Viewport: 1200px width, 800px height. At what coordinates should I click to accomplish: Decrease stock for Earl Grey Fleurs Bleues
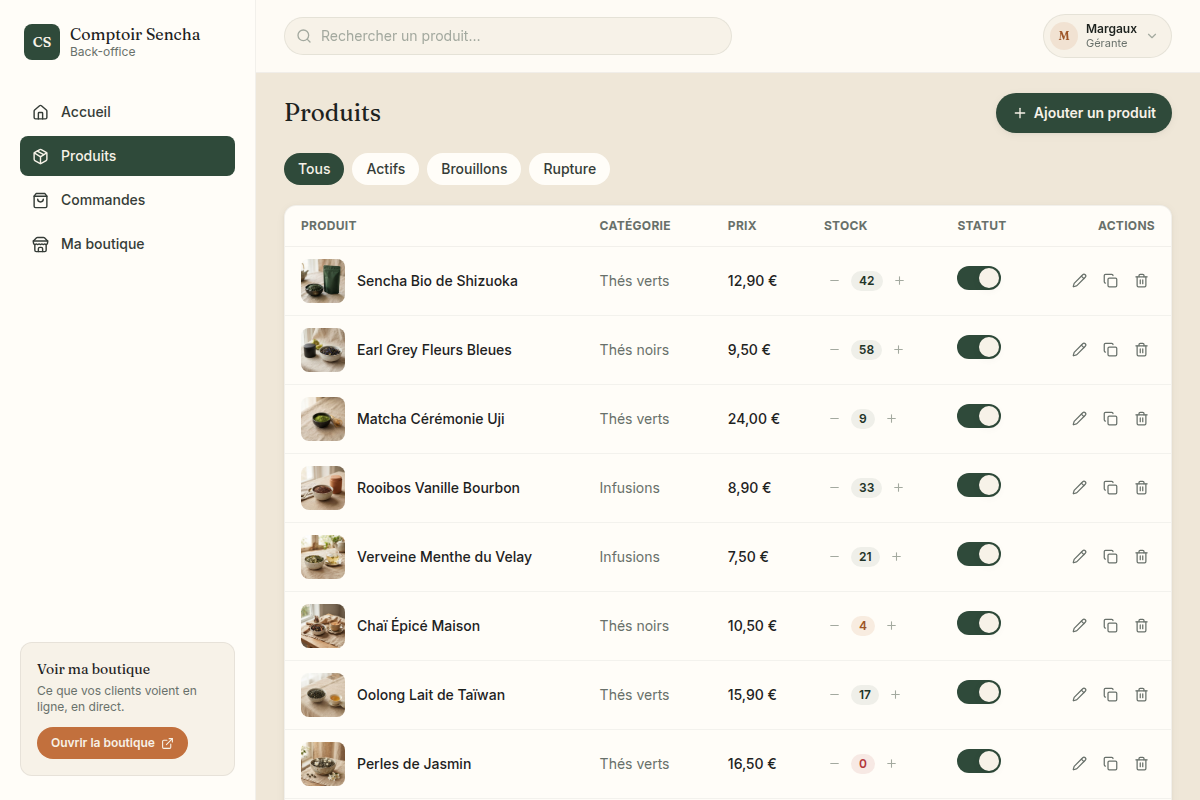click(834, 350)
